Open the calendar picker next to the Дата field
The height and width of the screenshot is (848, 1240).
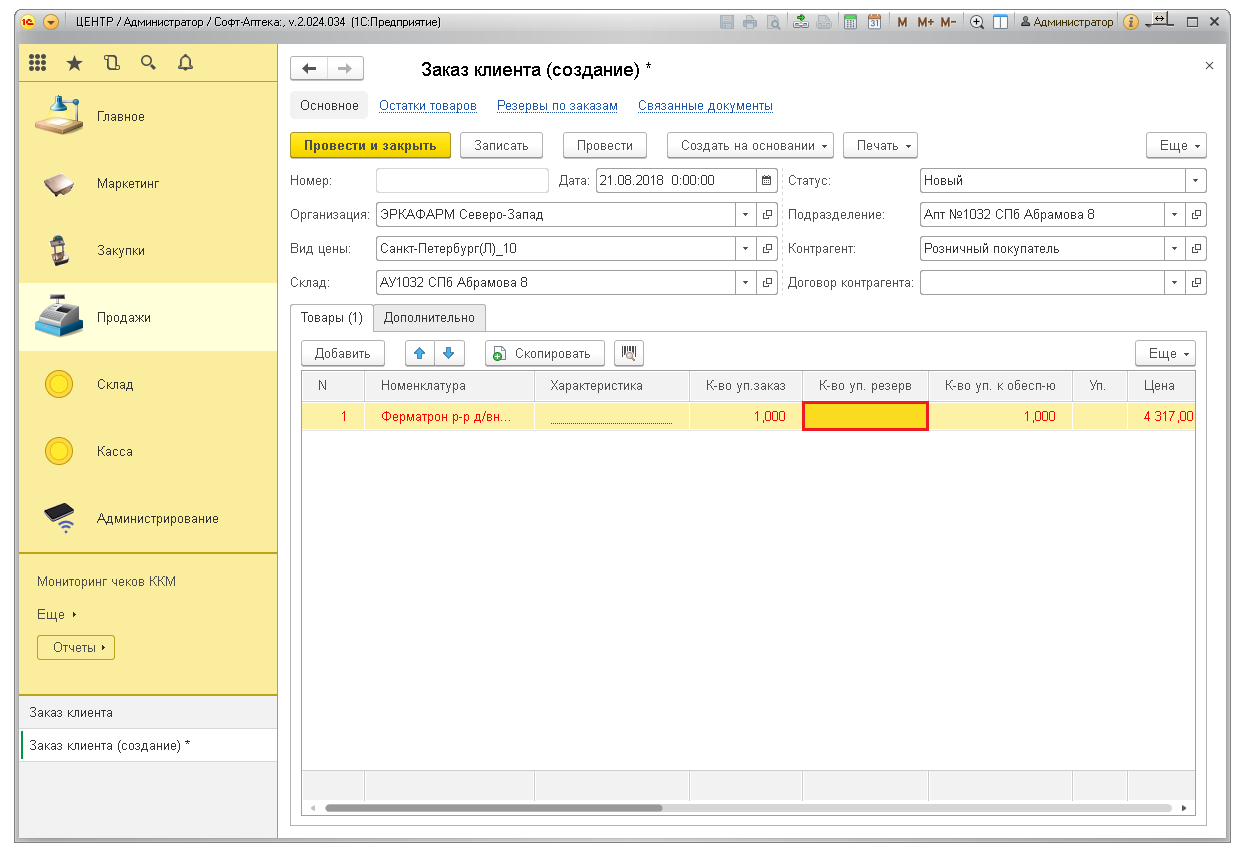tap(767, 181)
